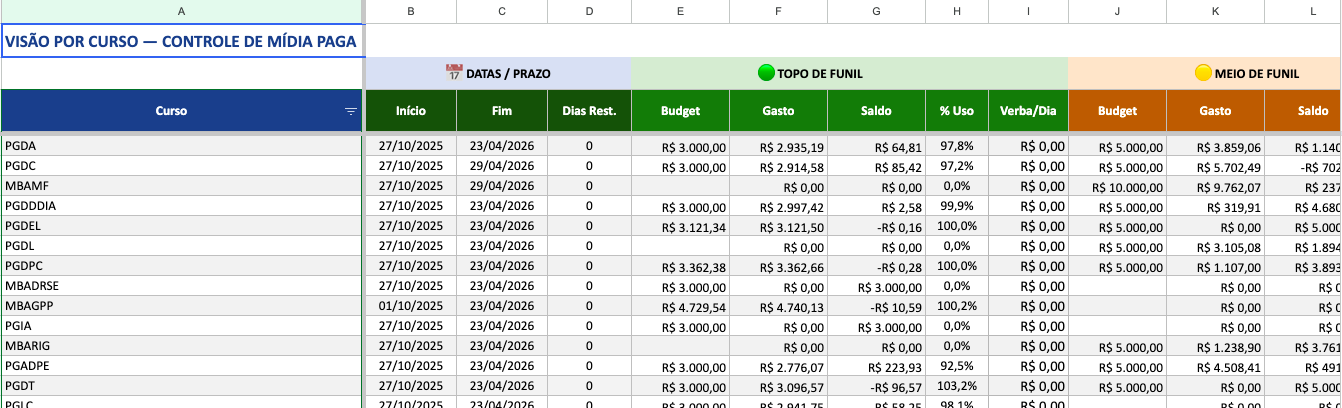
Task: Open the filter icon in Curso header
Action: pos(350,111)
